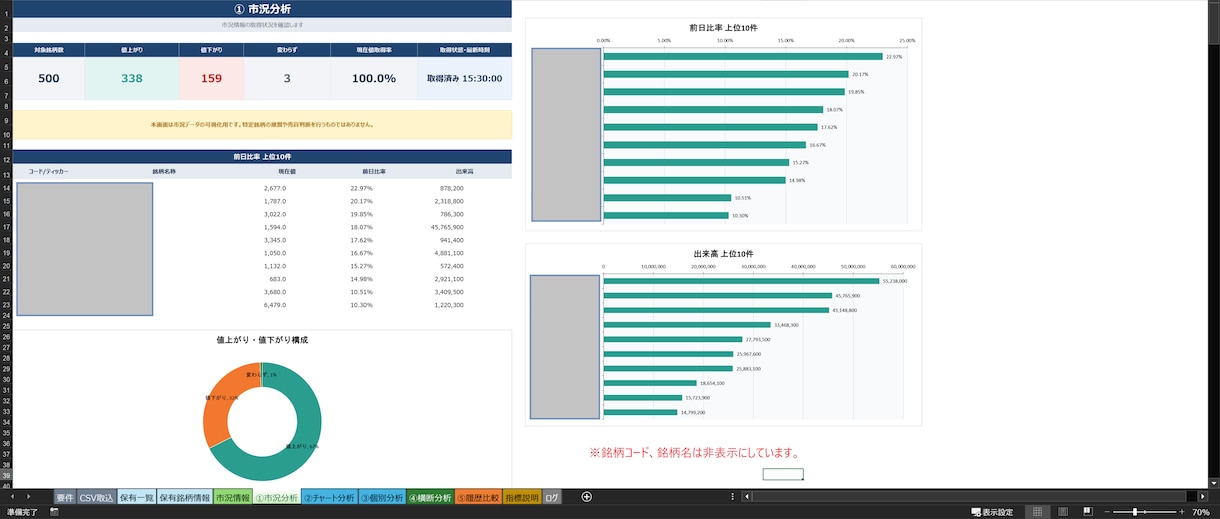Switch to Normal view icon
1220x519 pixels.
coord(1038,512)
